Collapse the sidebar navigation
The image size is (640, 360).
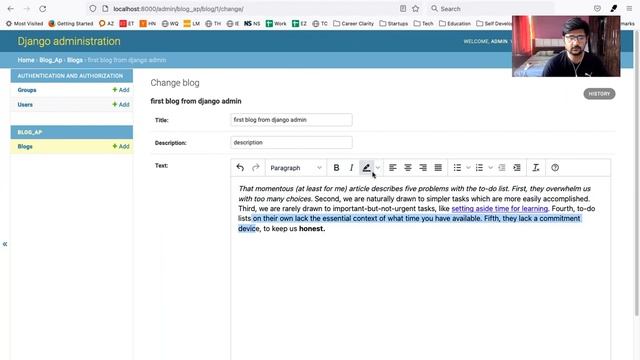5,244
